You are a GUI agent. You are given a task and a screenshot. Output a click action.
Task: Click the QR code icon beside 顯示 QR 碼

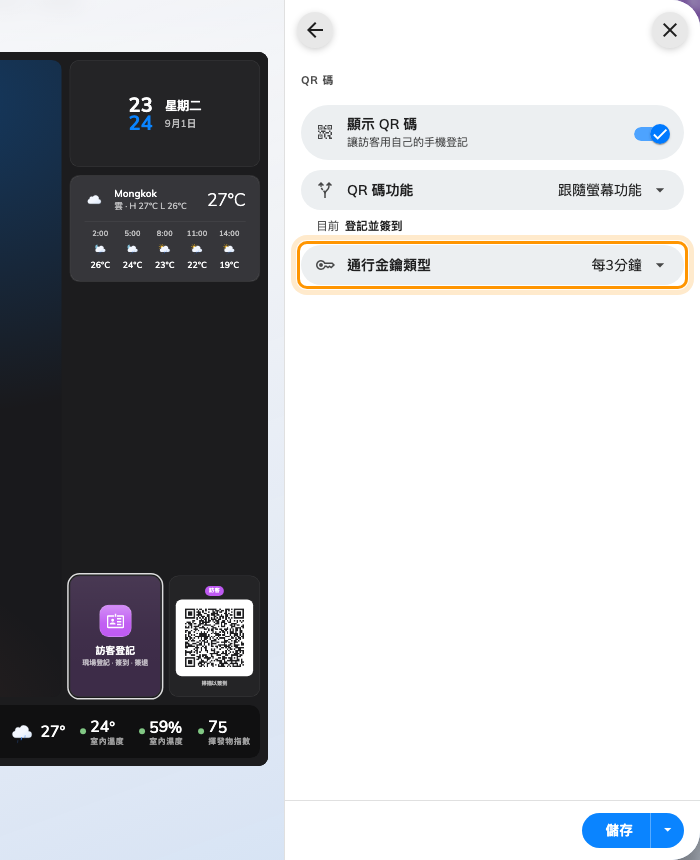pos(325,132)
